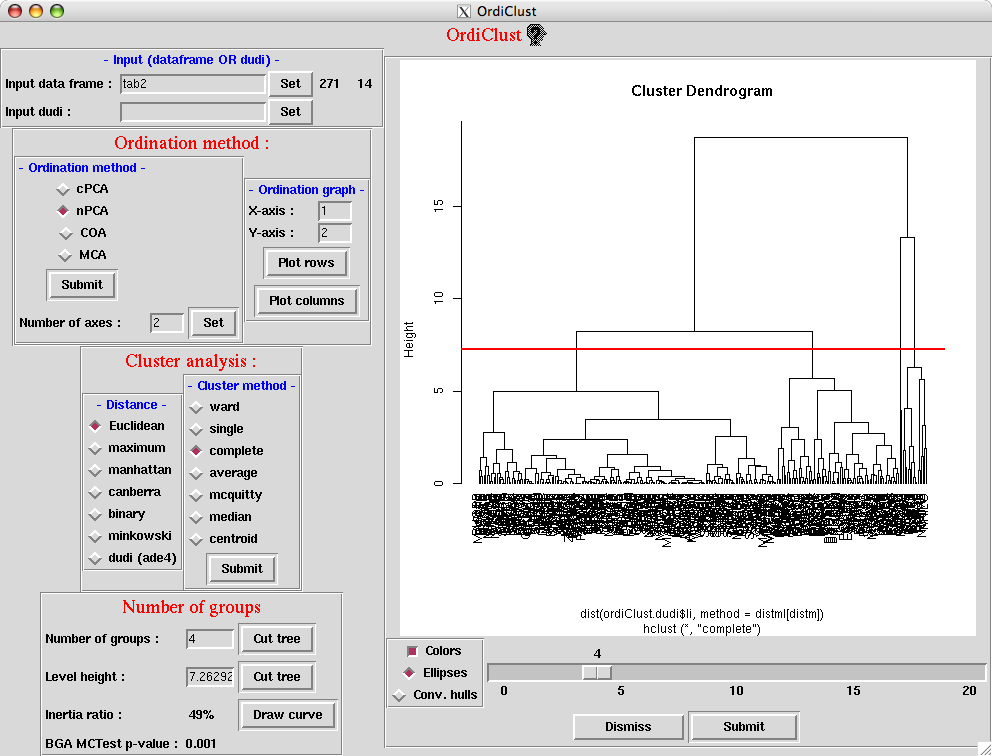992x756 pixels.
Task: Click Draw curve for inertia ratio
Action: [x=288, y=715]
